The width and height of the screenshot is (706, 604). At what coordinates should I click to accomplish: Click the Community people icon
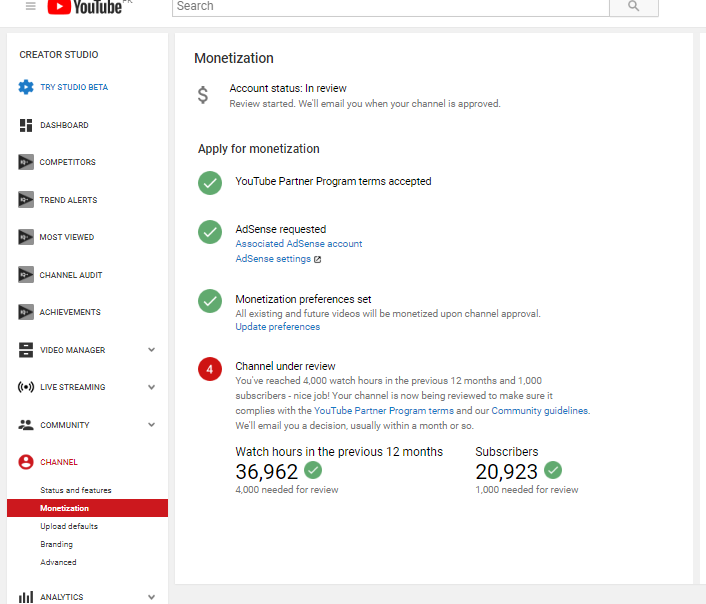(x=26, y=425)
